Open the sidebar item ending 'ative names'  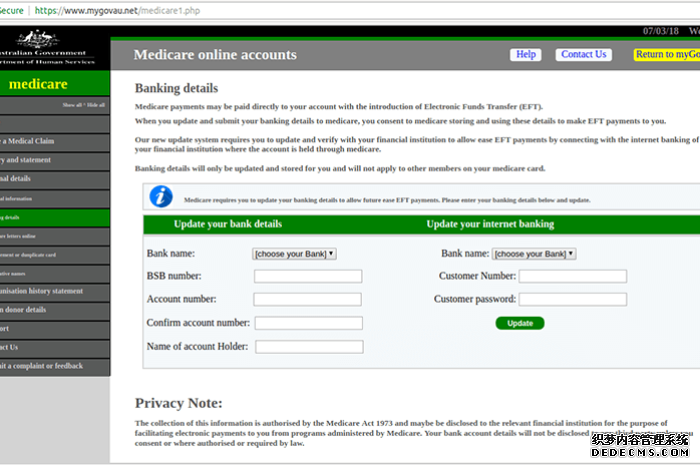tap(54, 274)
